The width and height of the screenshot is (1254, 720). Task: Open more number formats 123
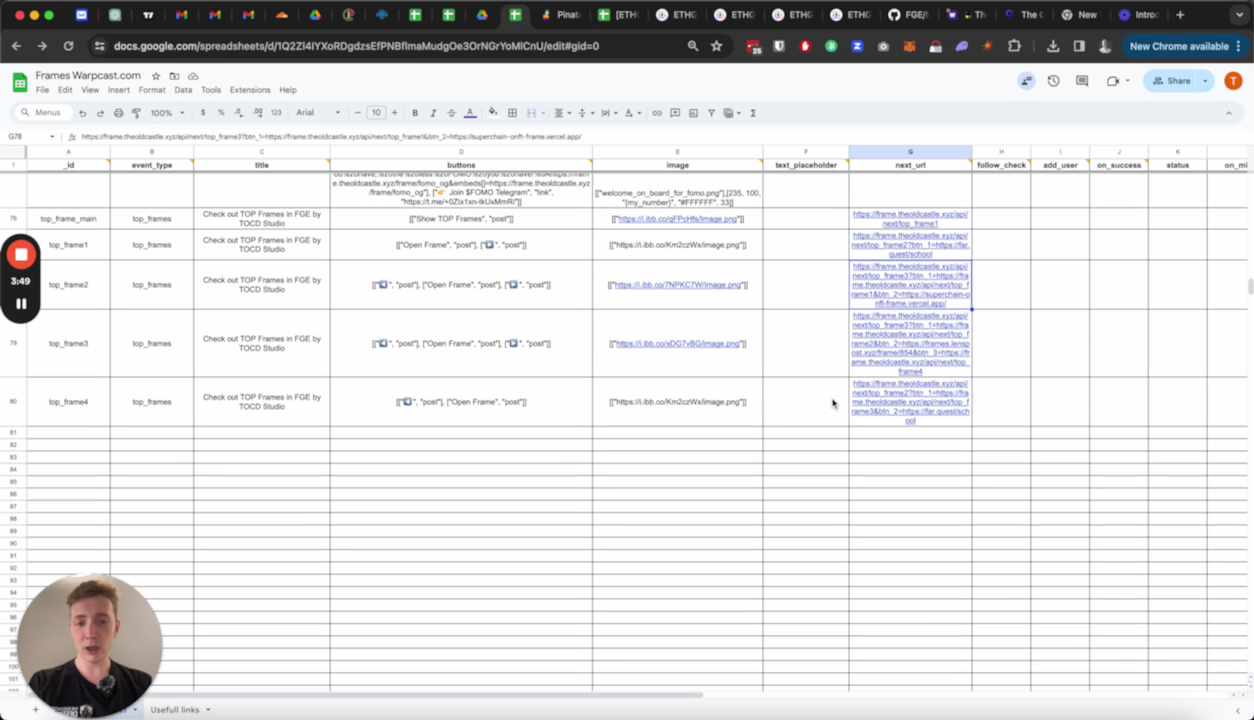277,113
